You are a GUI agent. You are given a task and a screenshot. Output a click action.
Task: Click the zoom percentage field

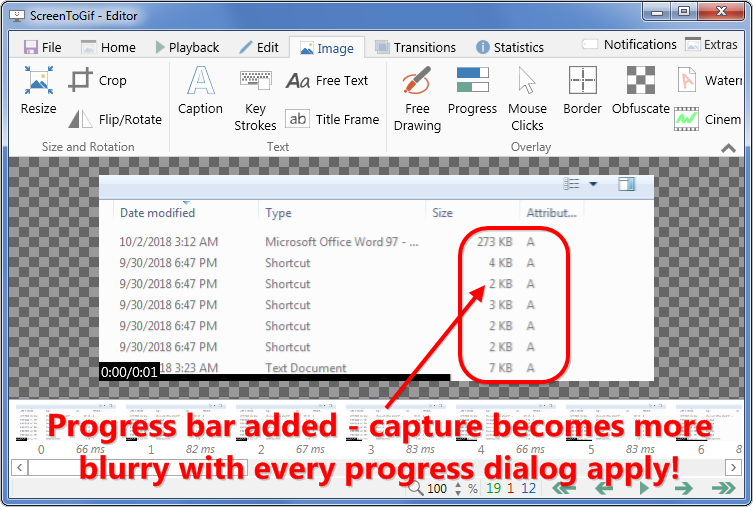[437, 489]
